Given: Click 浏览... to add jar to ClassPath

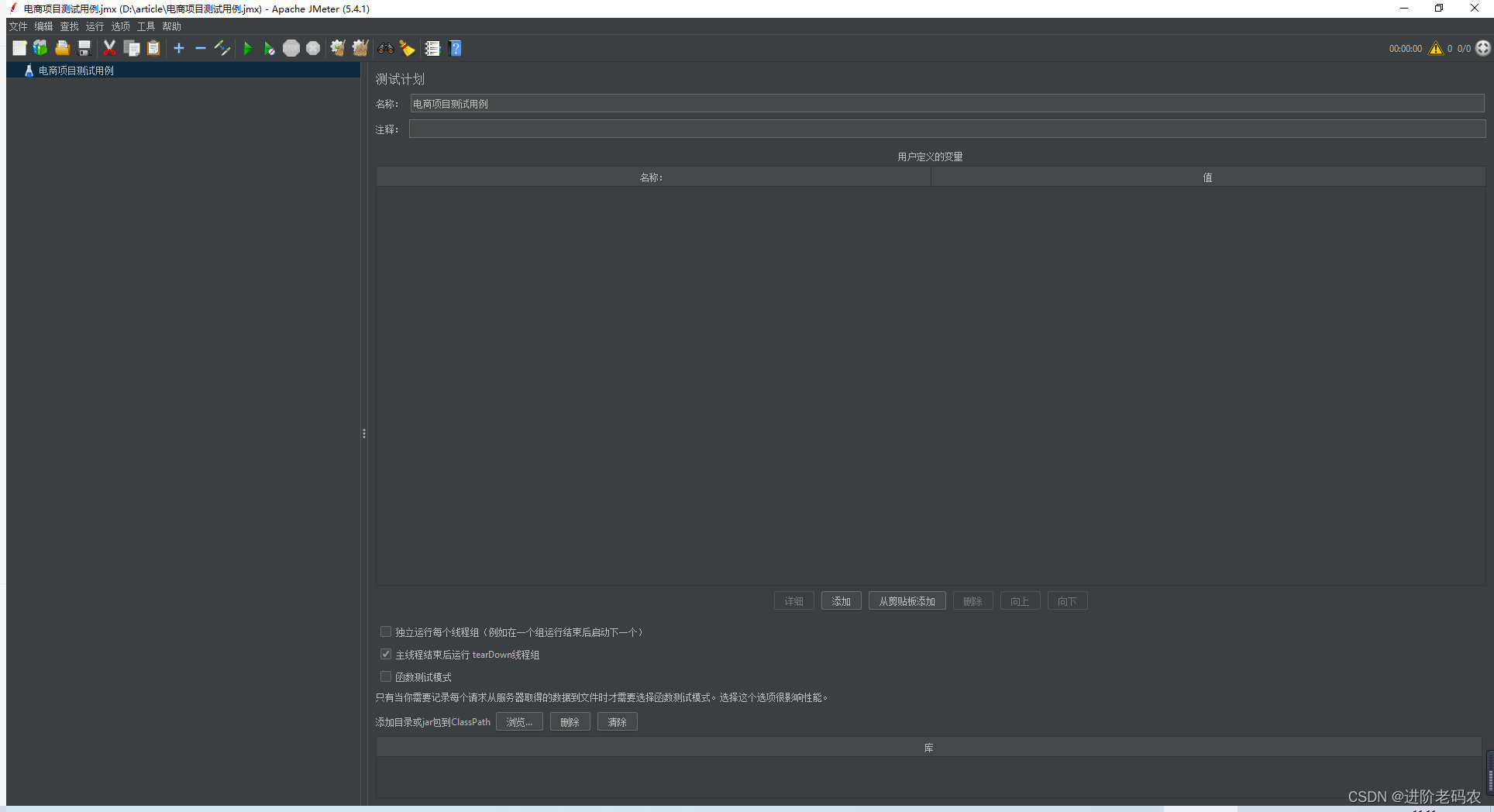Looking at the screenshot, I should pyautogui.click(x=518, y=721).
